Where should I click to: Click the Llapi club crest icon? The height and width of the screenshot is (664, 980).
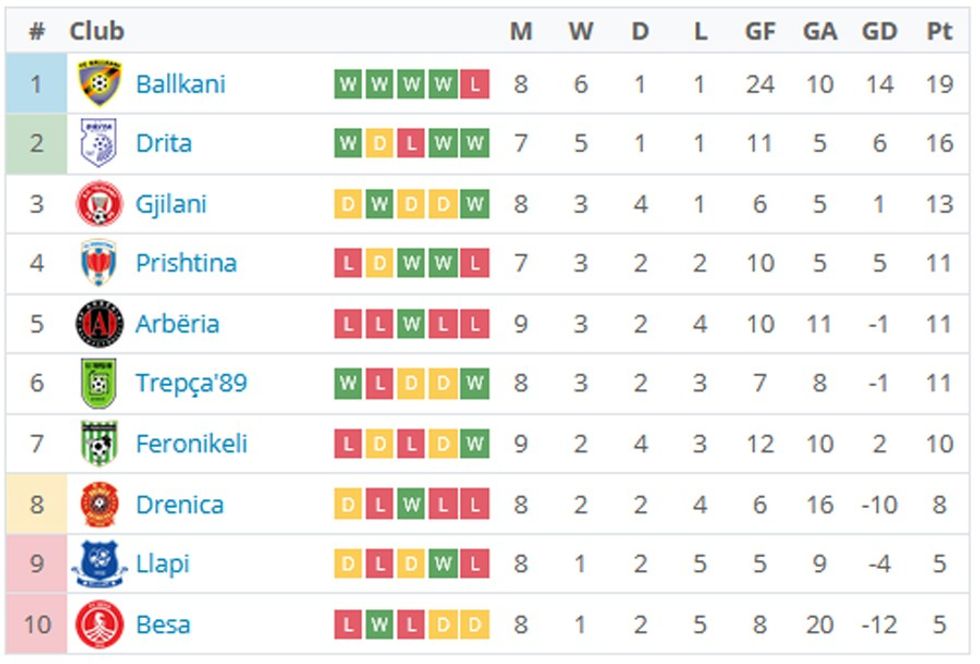(99, 564)
